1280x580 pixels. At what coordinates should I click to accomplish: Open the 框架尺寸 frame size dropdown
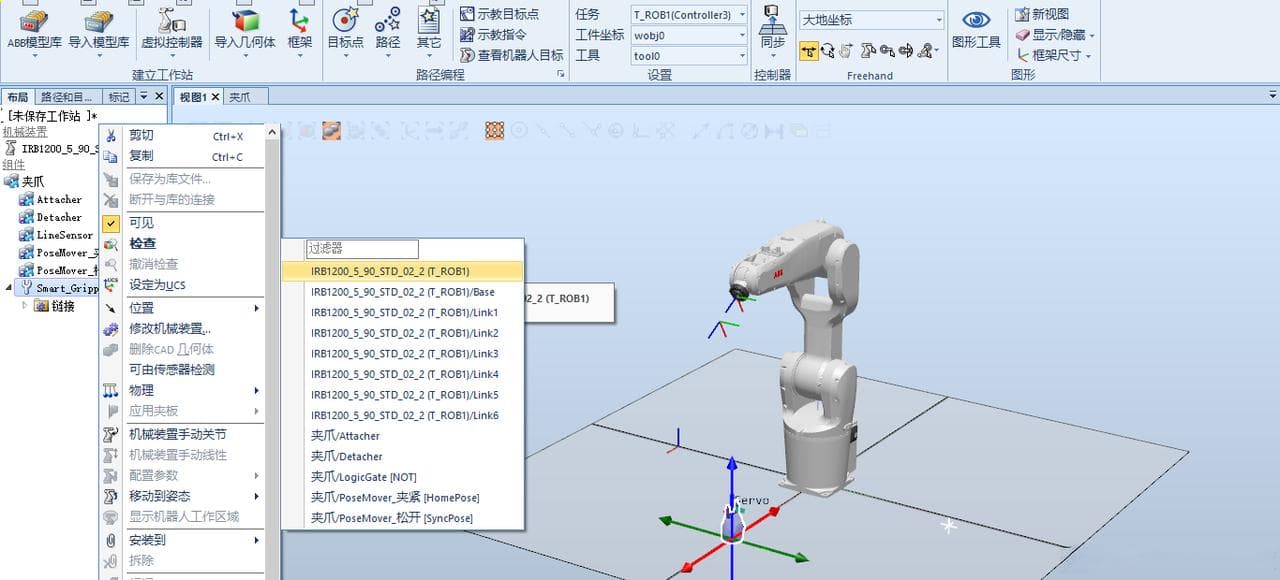tap(1055, 56)
